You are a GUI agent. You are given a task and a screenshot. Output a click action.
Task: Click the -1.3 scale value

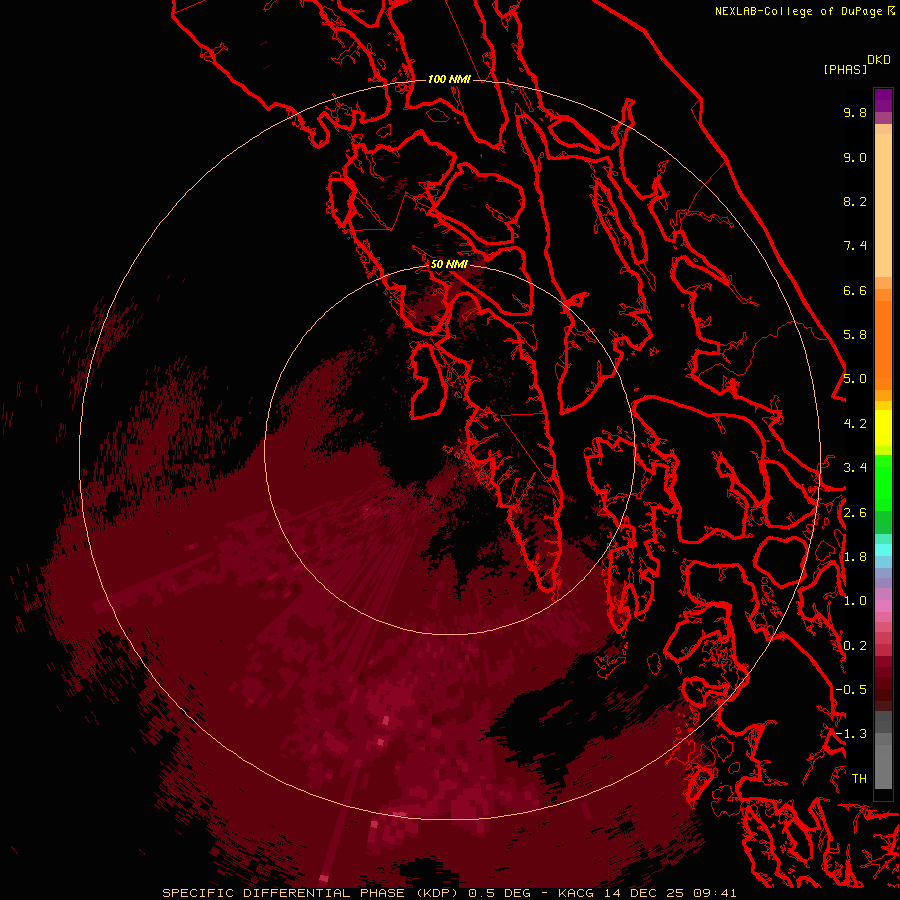coord(851,734)
